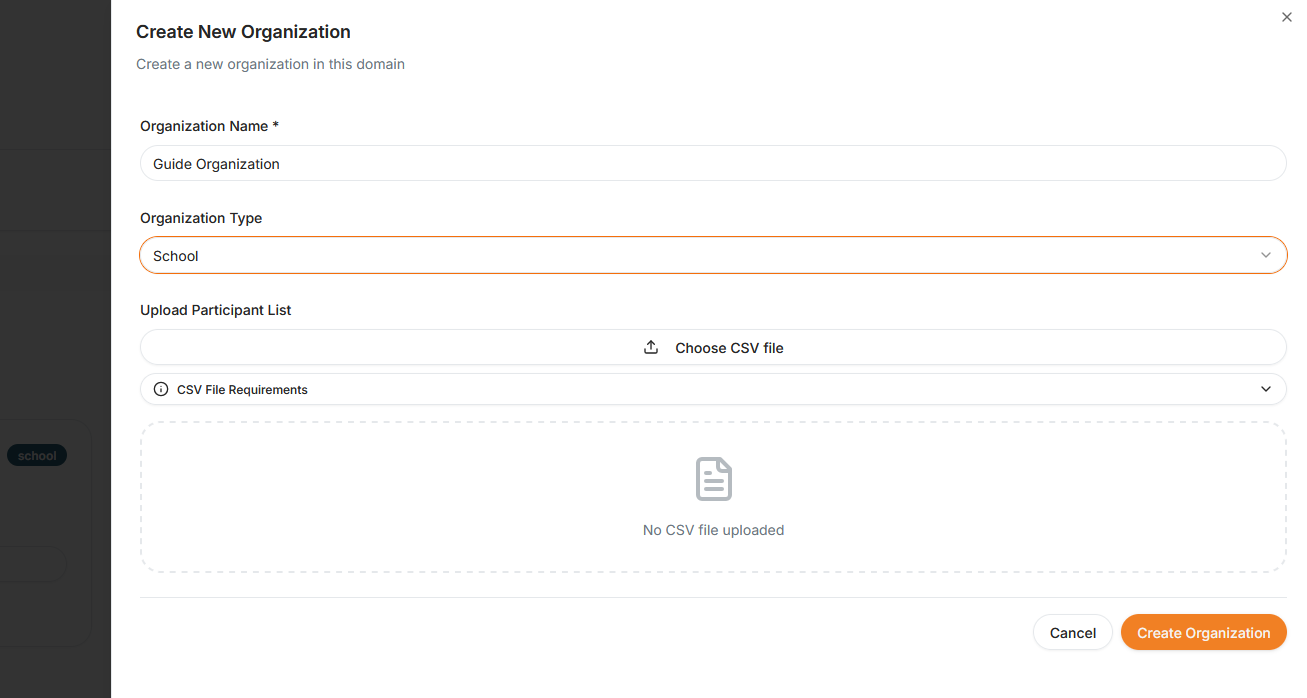Viewport: 1307px width, 698px height.
Task: Click the Upload Participant List label
Action: (216, 310)
